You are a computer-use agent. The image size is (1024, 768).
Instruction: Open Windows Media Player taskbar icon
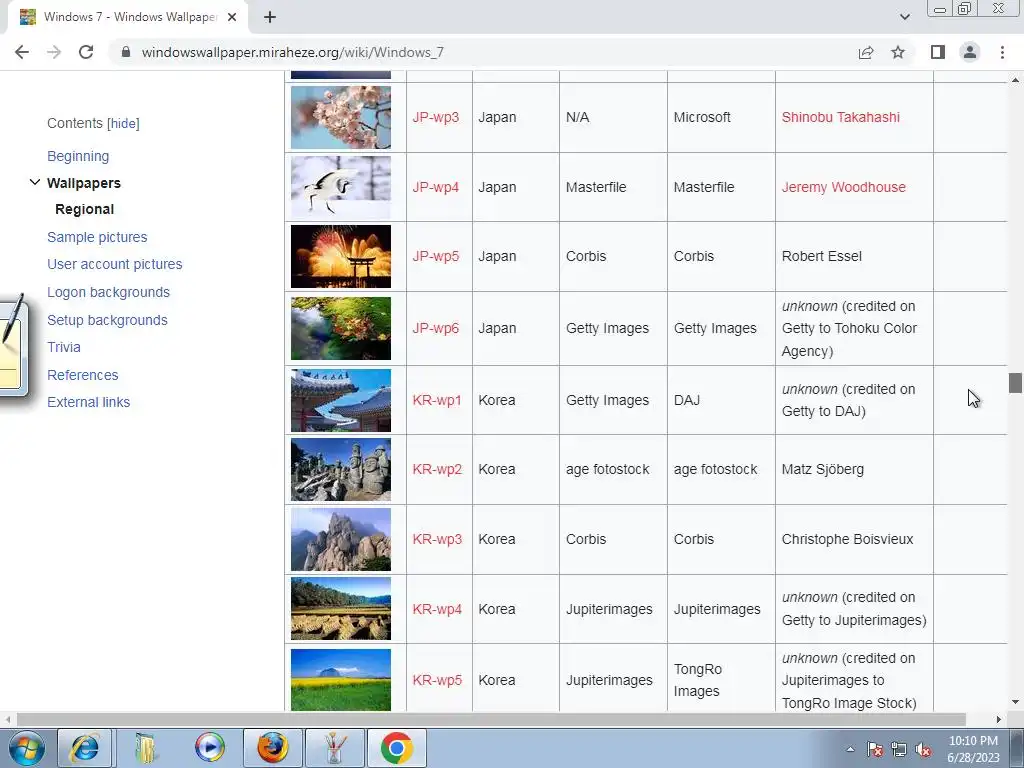210,748
